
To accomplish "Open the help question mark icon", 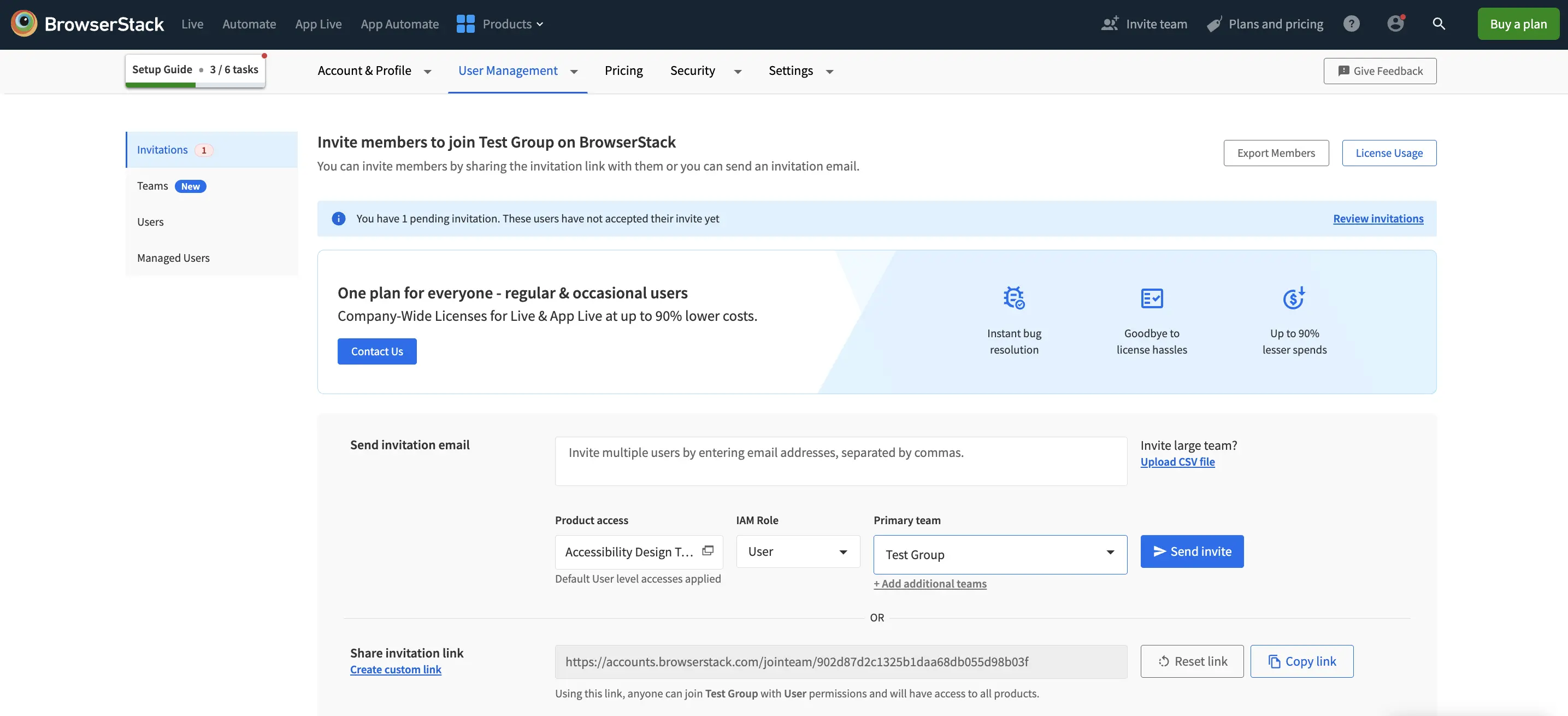I will pyautogui.click(x=1351, y=24).
